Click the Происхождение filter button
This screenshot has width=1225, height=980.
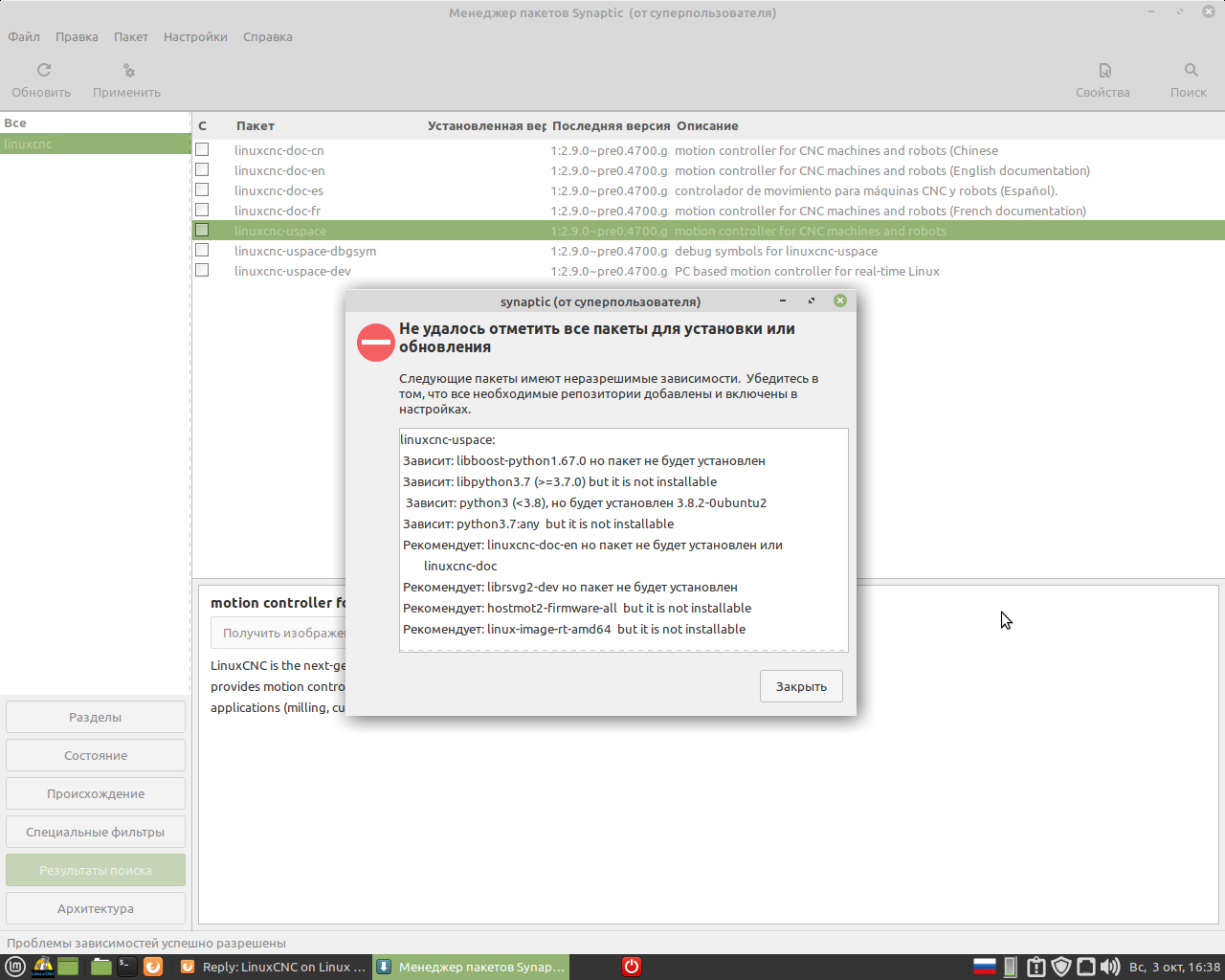96,793
